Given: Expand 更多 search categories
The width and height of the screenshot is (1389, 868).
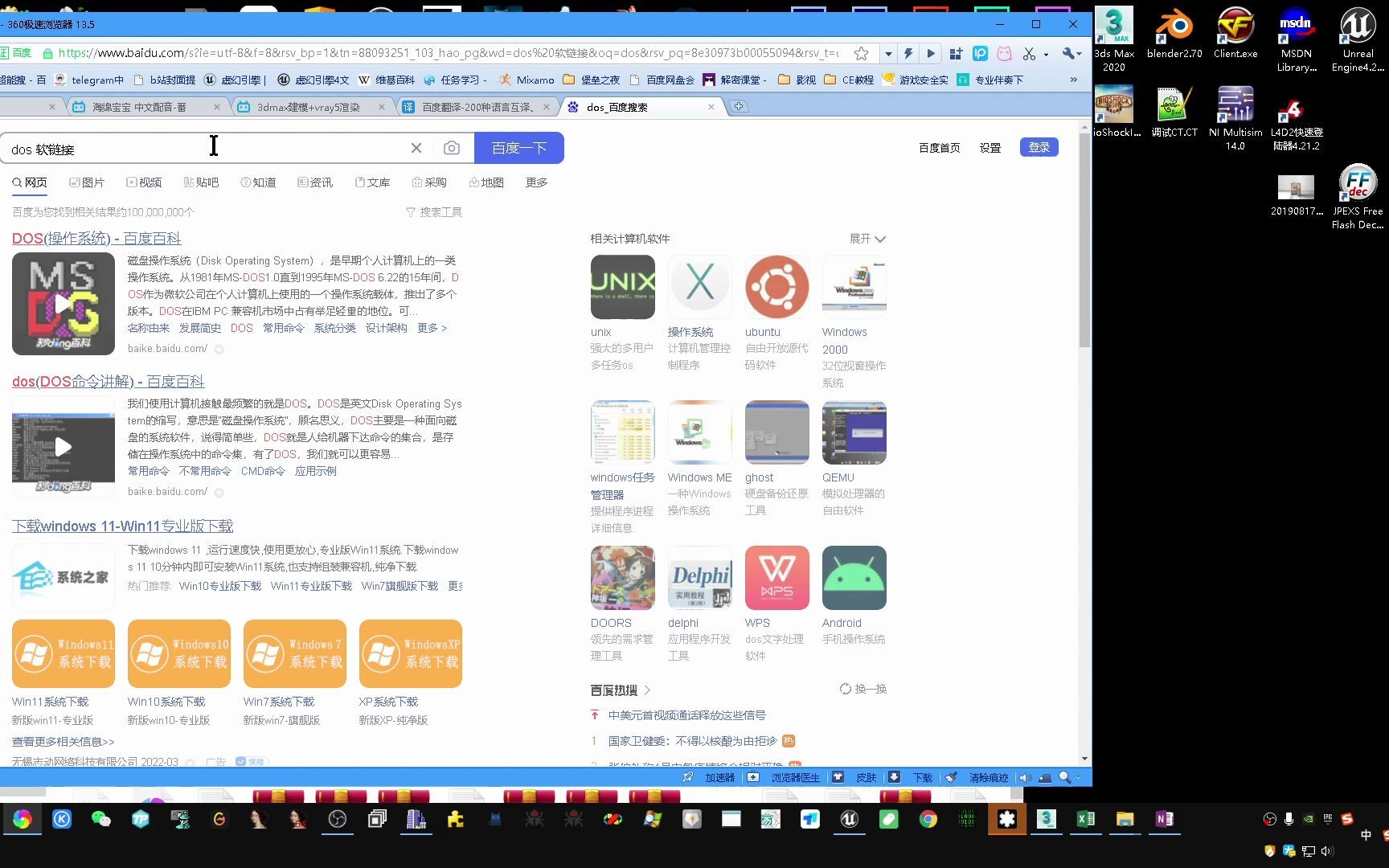Looking at the screenshot, I should click(x=537, y=182).
